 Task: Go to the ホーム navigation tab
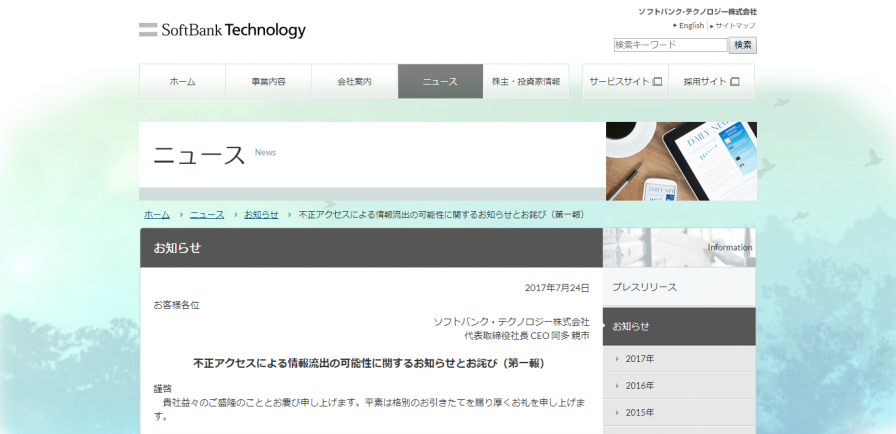tap(182, 81)
